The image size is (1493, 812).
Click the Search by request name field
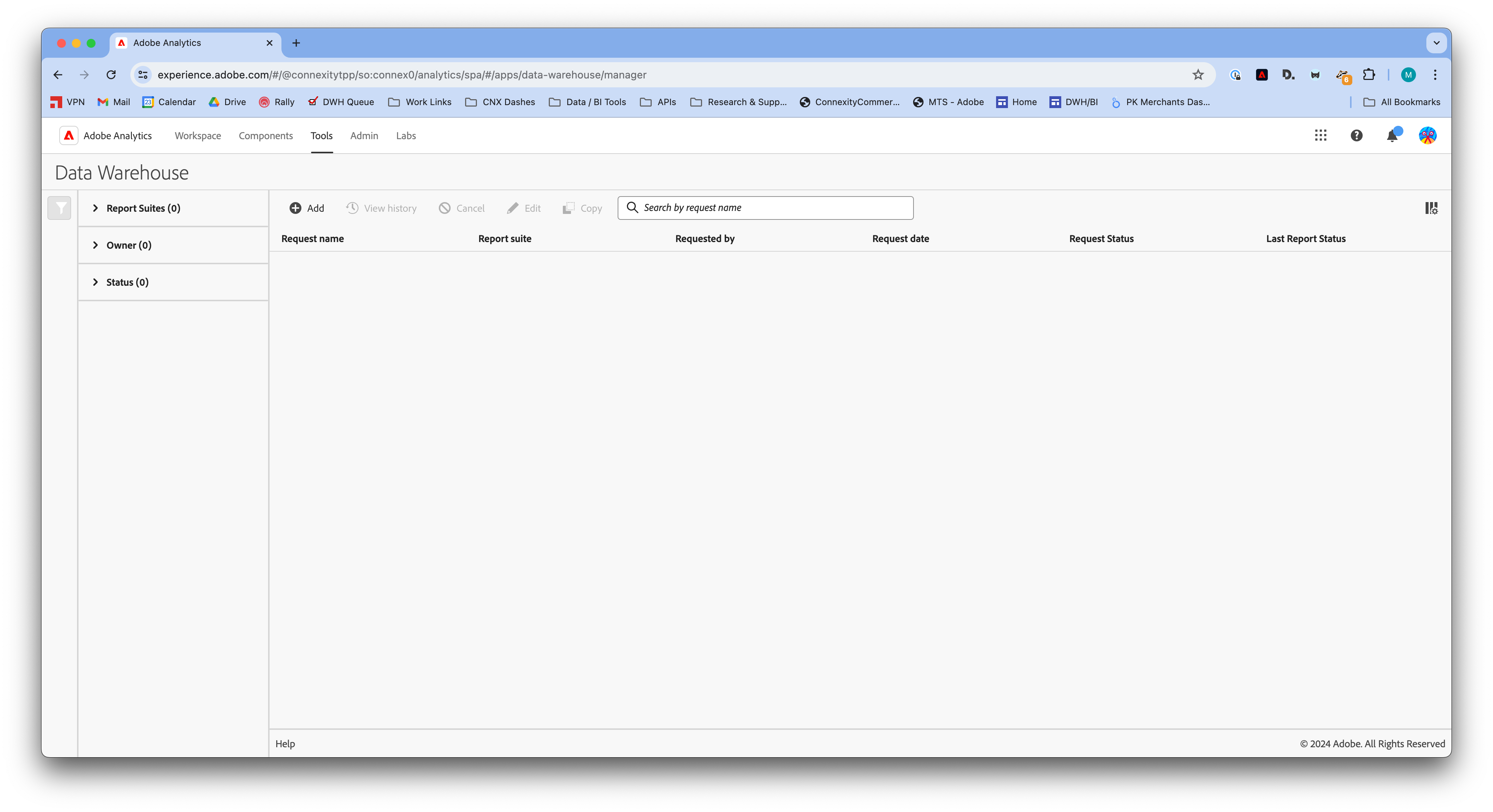pos(765,208)
